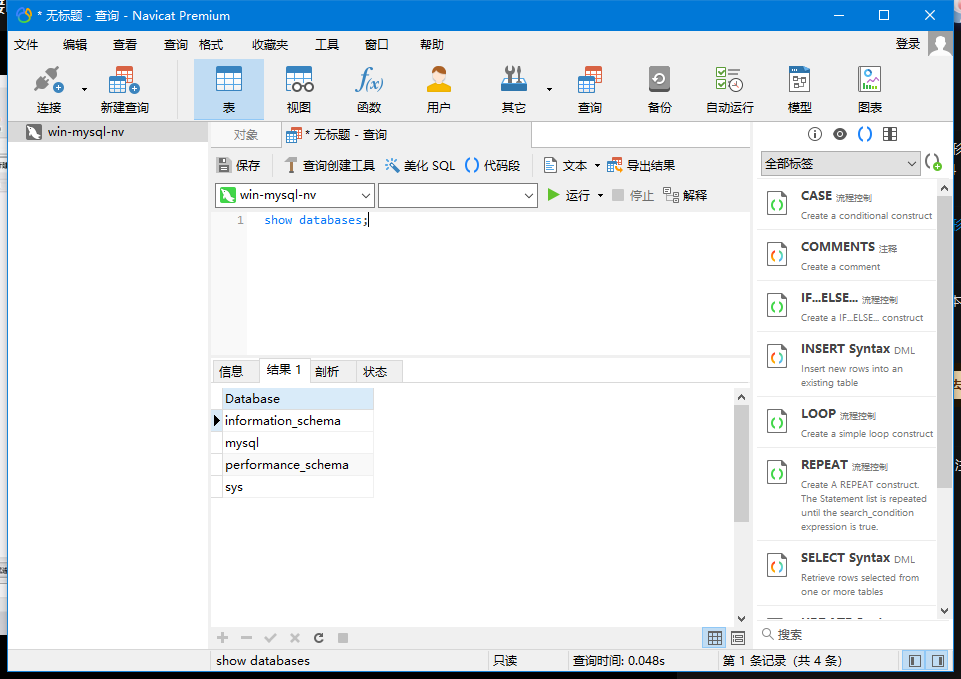
Task: Select the INSERT Syntax snippet
Action: click(x=846, y=364)
